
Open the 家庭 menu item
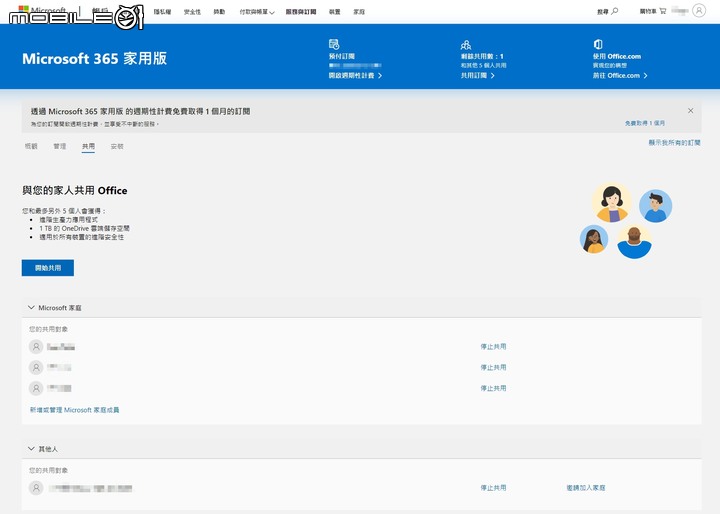pos(359,12)
